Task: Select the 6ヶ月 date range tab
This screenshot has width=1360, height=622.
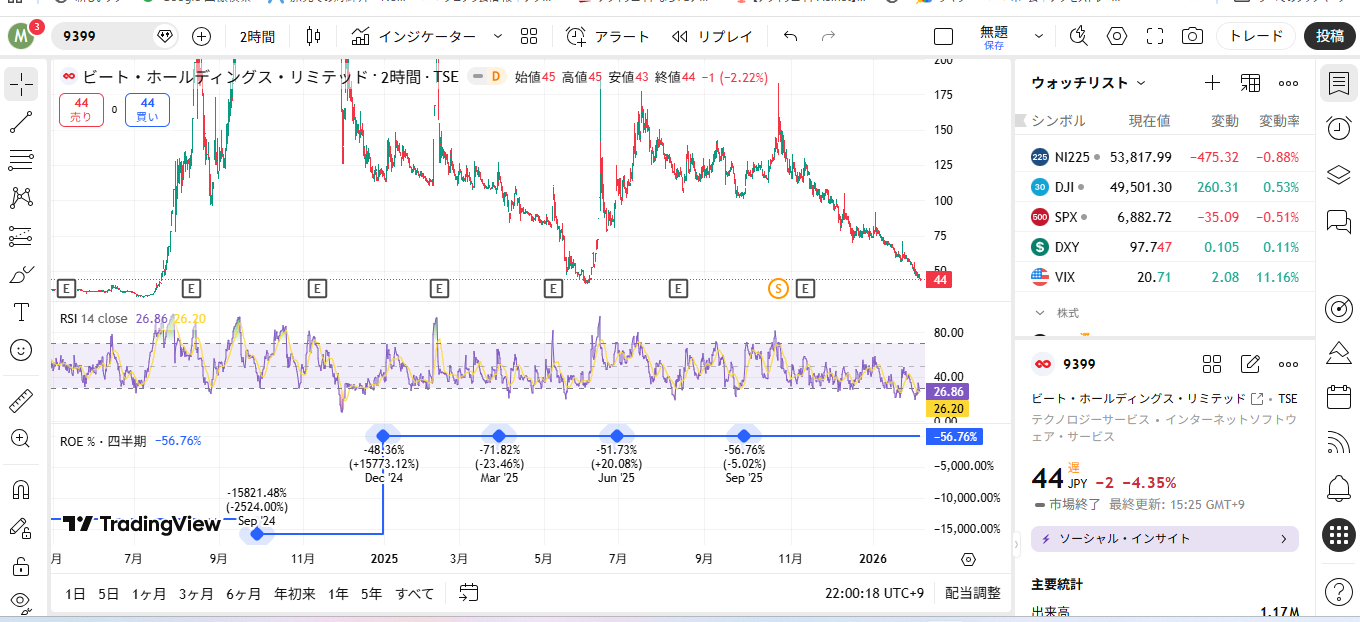Action: pos(243,593)
